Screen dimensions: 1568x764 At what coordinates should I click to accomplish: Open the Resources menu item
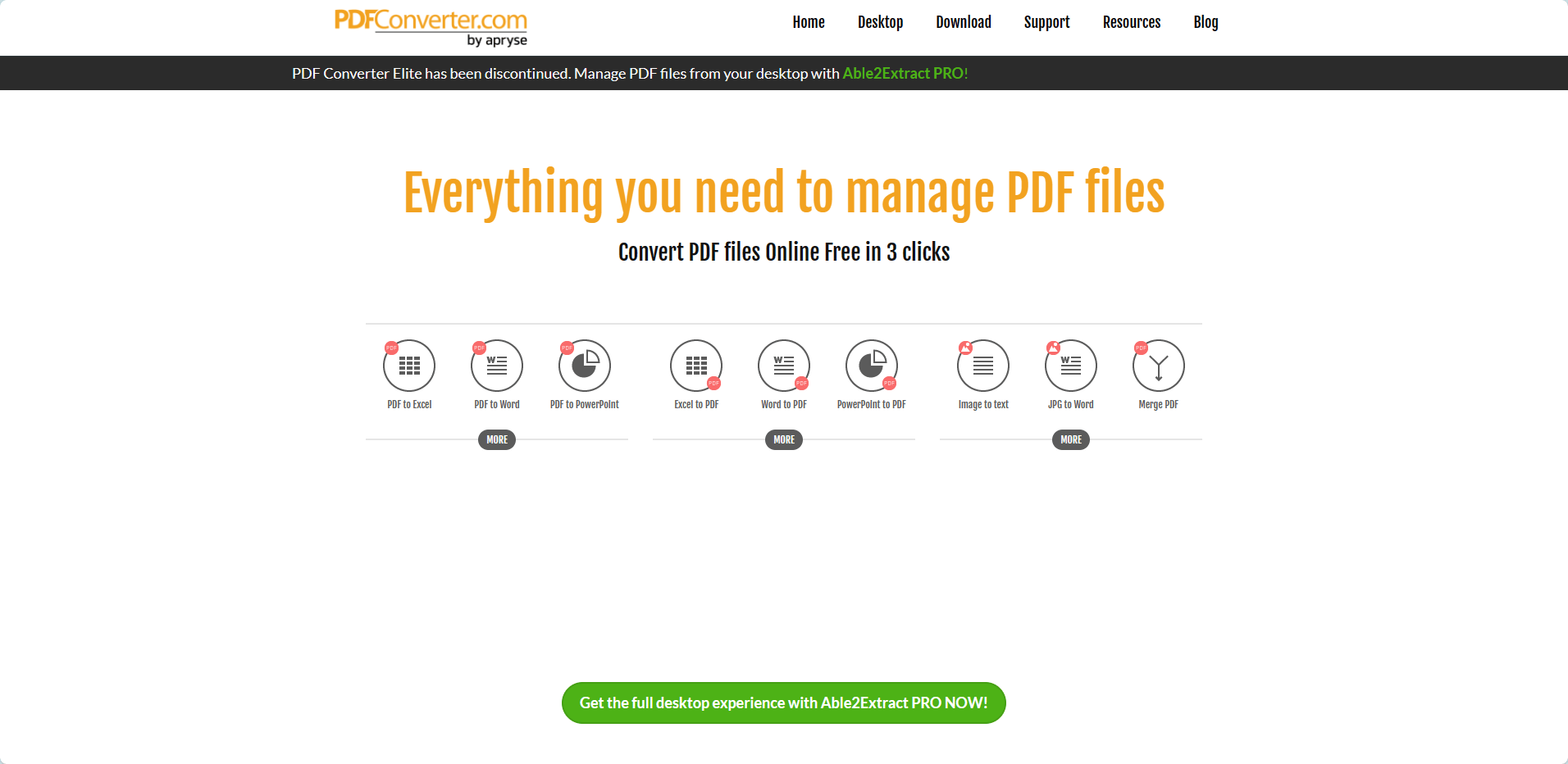point(1132,22)
